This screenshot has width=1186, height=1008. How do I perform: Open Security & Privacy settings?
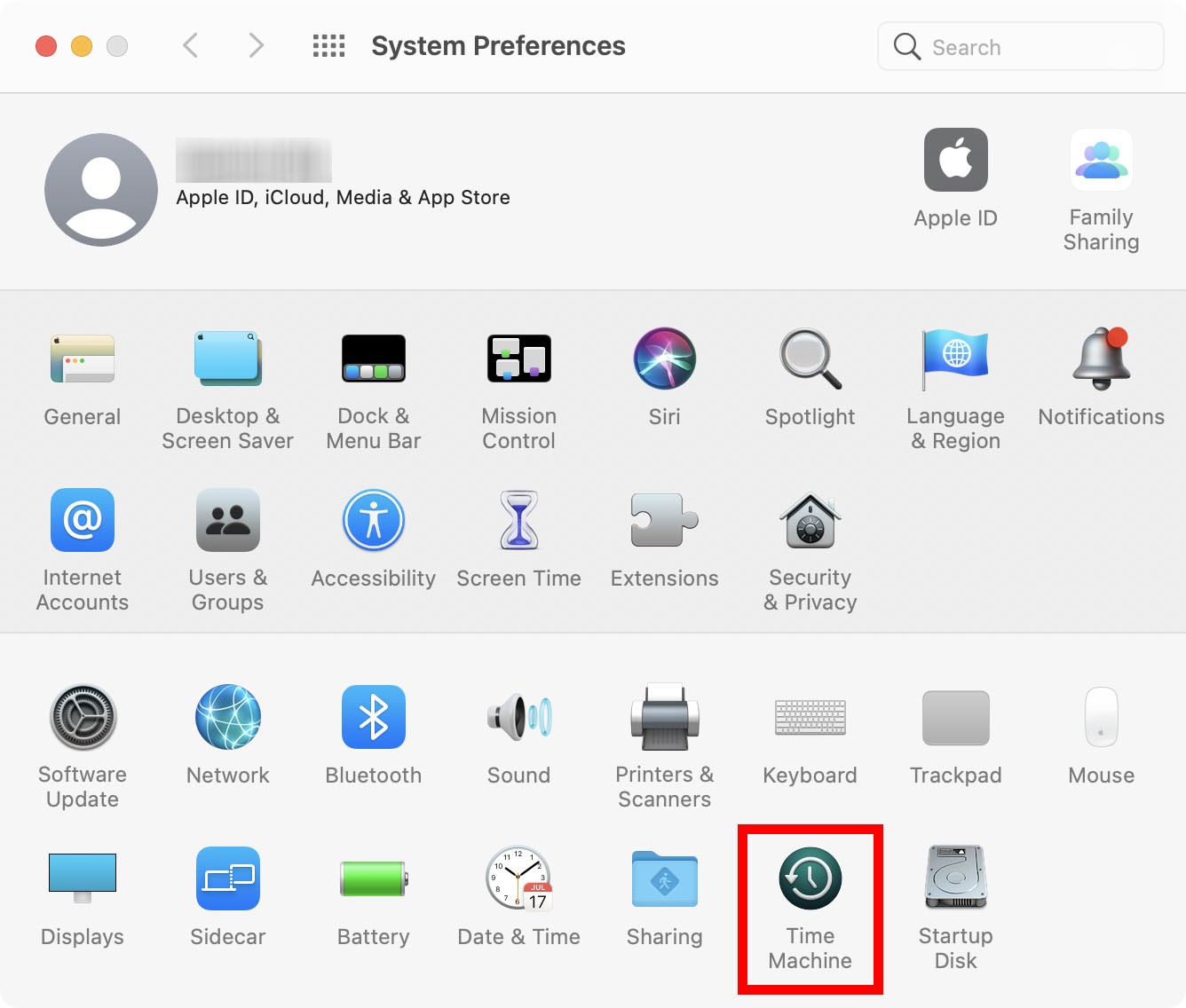809,520
